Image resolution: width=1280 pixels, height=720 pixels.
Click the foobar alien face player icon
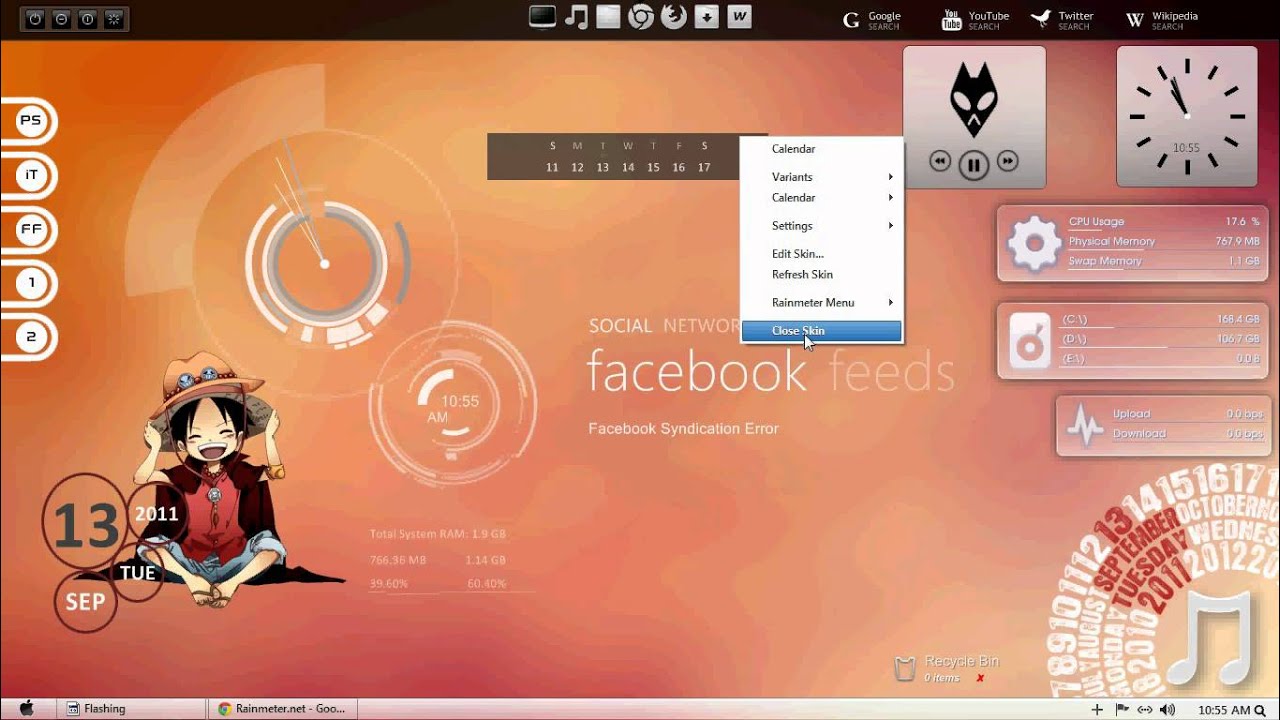click(x=974, y=100)
